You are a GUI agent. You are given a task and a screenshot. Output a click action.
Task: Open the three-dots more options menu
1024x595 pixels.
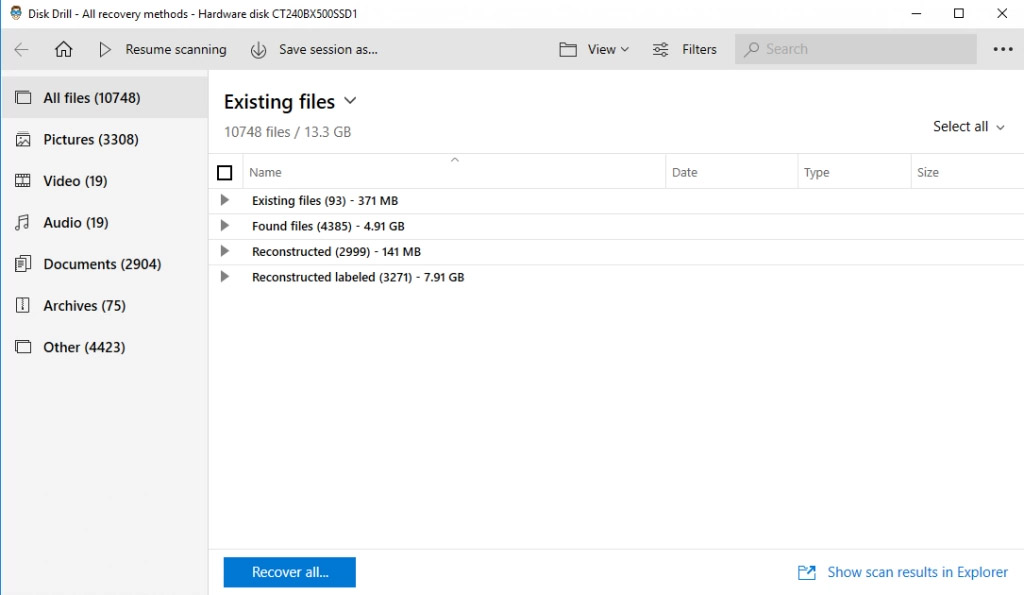(x=1003, y=50)
